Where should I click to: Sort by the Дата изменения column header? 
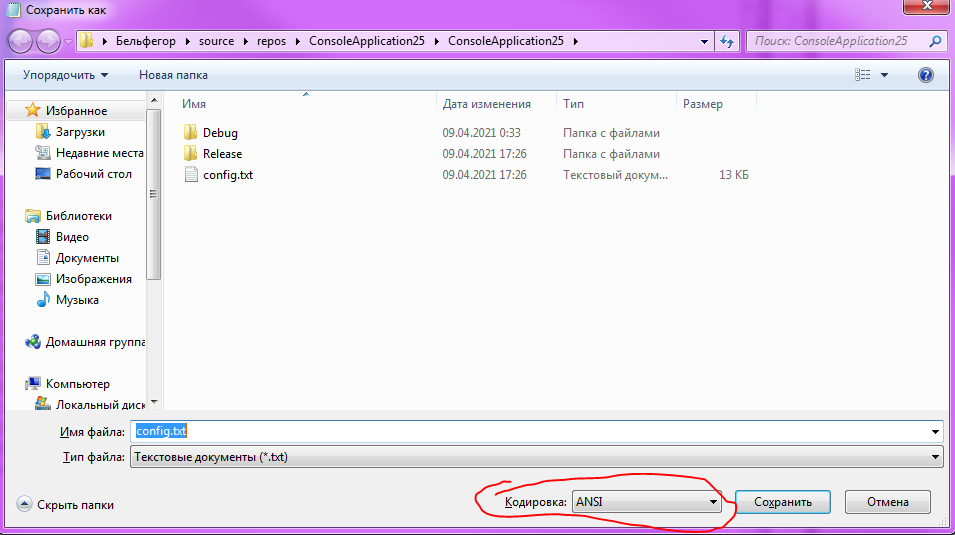(x=486, y=104)
